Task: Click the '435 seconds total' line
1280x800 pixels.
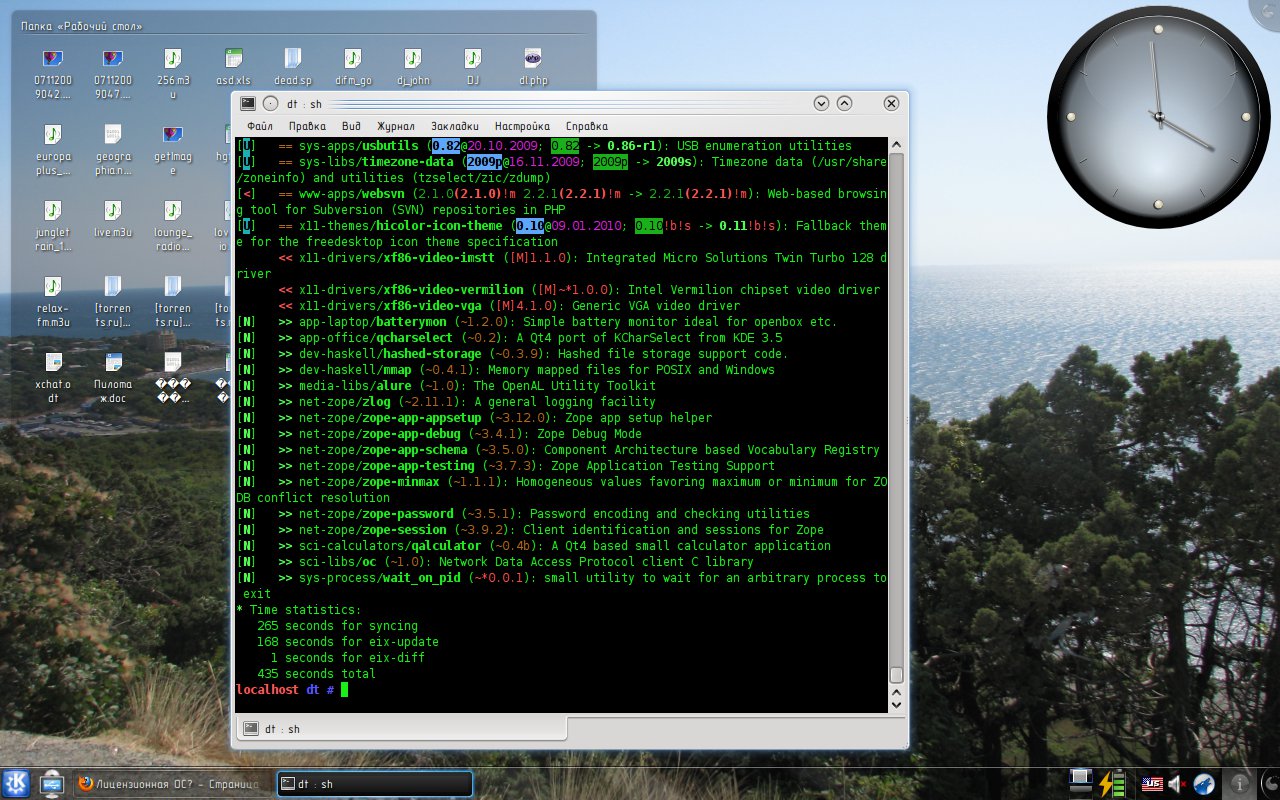Action: tap(316, 674)
